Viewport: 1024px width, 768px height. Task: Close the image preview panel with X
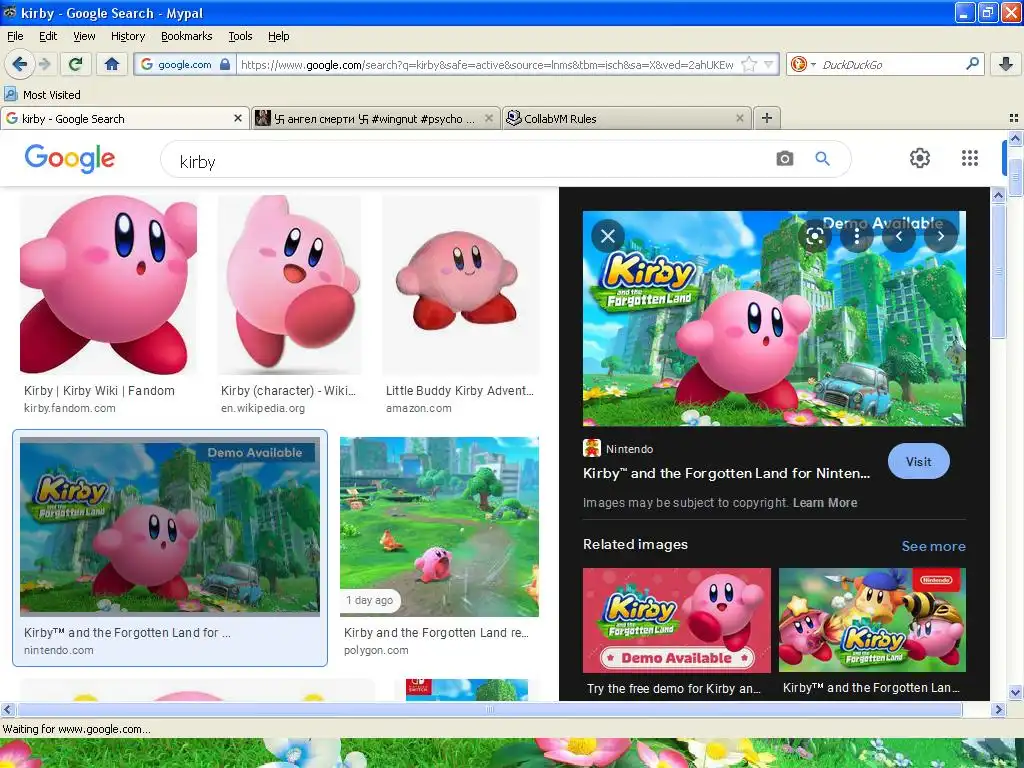pyautogui.click(x=607, y=236)
